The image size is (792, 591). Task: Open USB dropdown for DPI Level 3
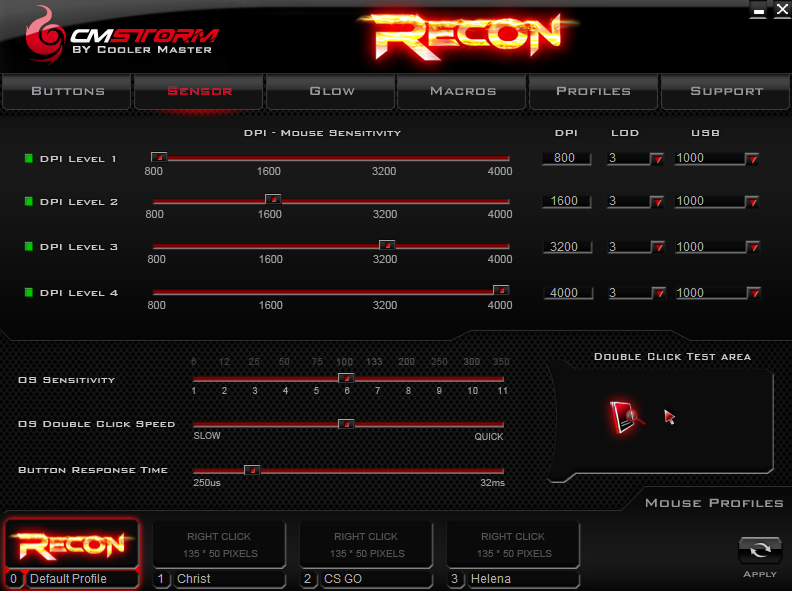click(752, 247)
